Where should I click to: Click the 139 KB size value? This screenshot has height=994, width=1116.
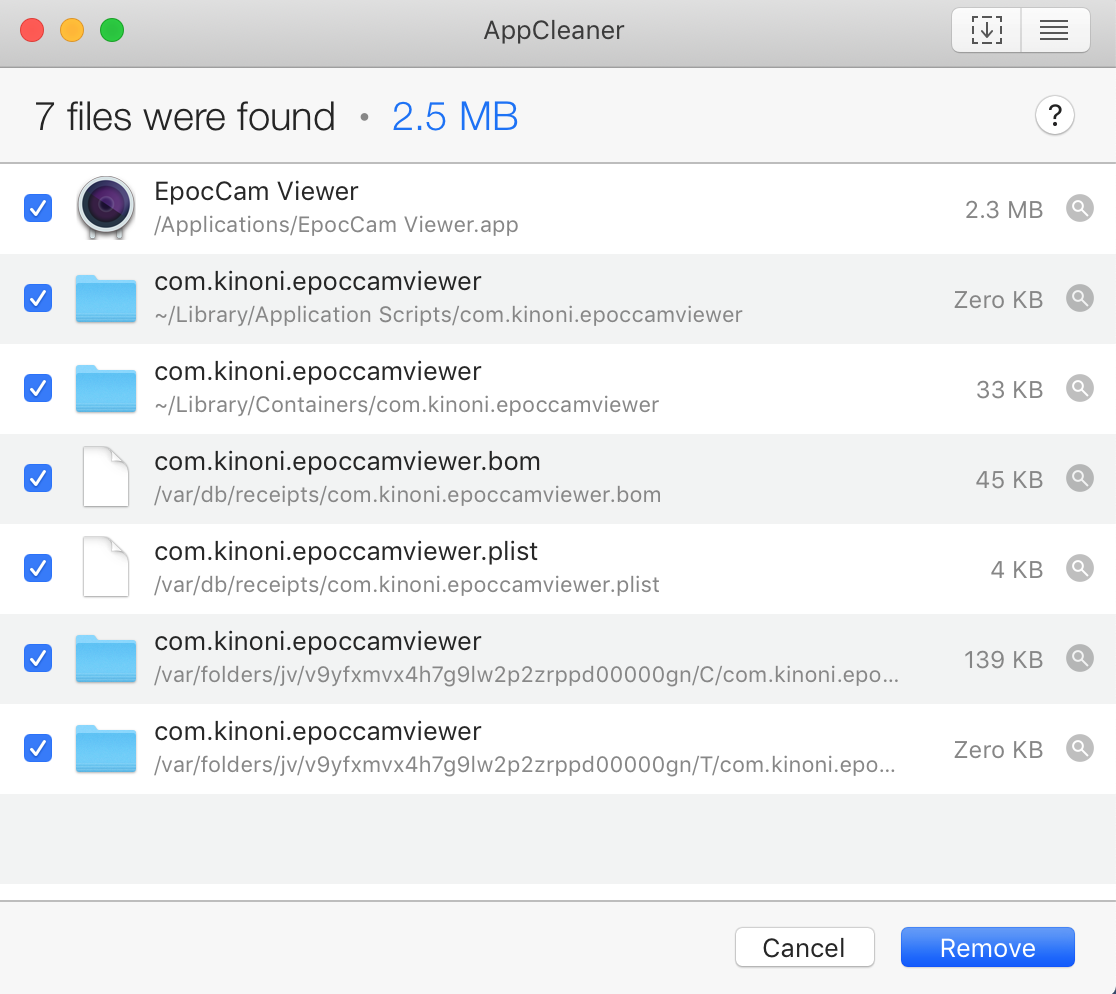tap(1004, 660)
